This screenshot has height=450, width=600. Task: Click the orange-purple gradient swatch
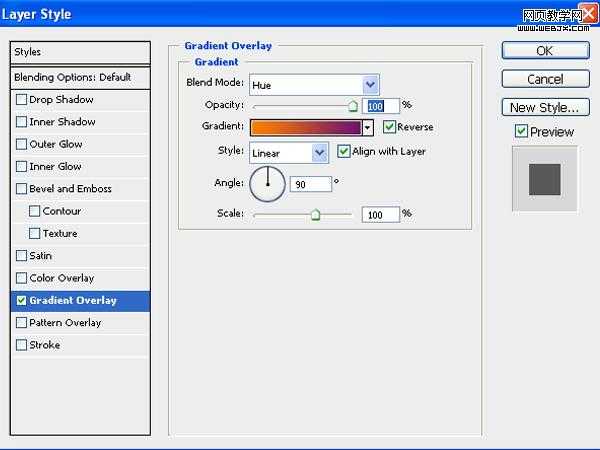pyautogui.click(x=305, y=128)
